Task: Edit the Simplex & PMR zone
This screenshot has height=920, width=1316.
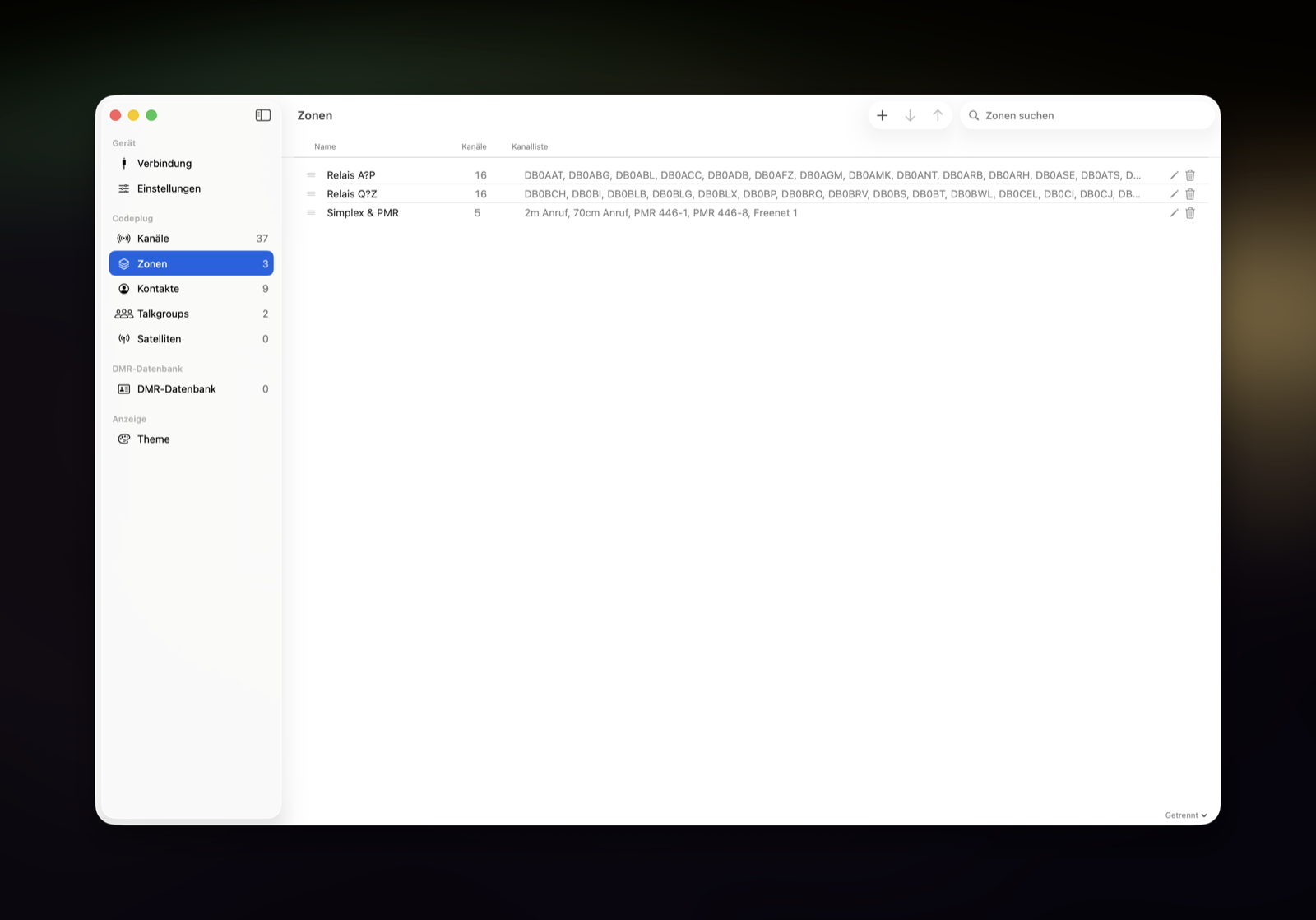Action: click(x=1174, y=213)
